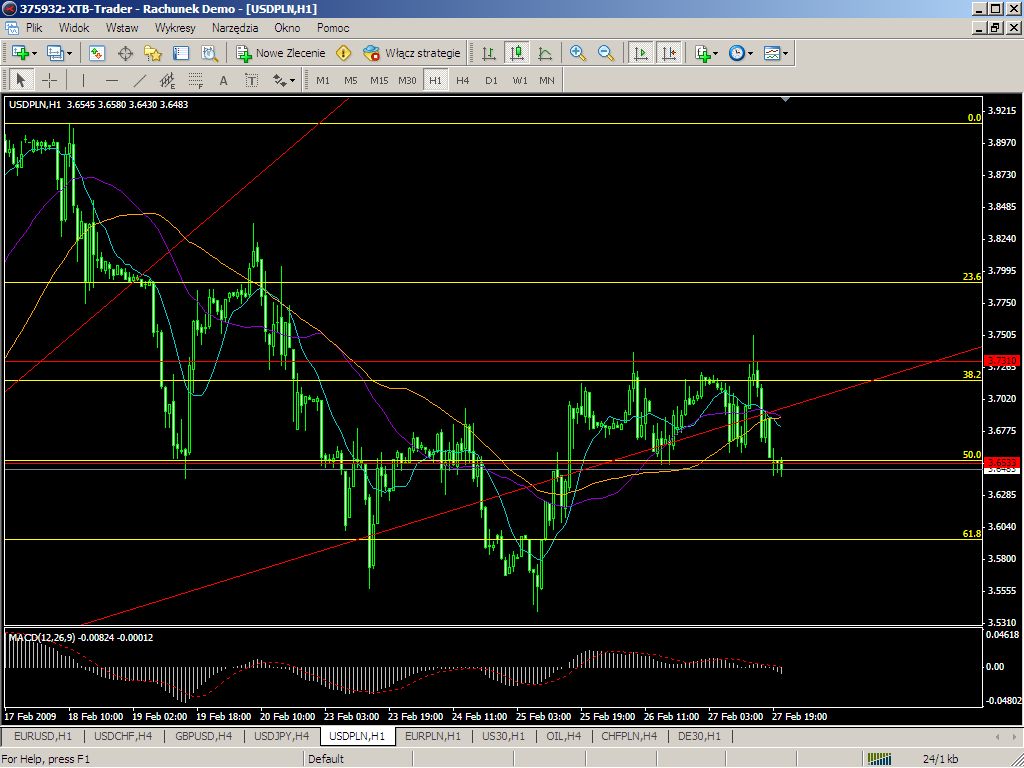Toggle the chart auto scroll button

(x=641, y=53)
